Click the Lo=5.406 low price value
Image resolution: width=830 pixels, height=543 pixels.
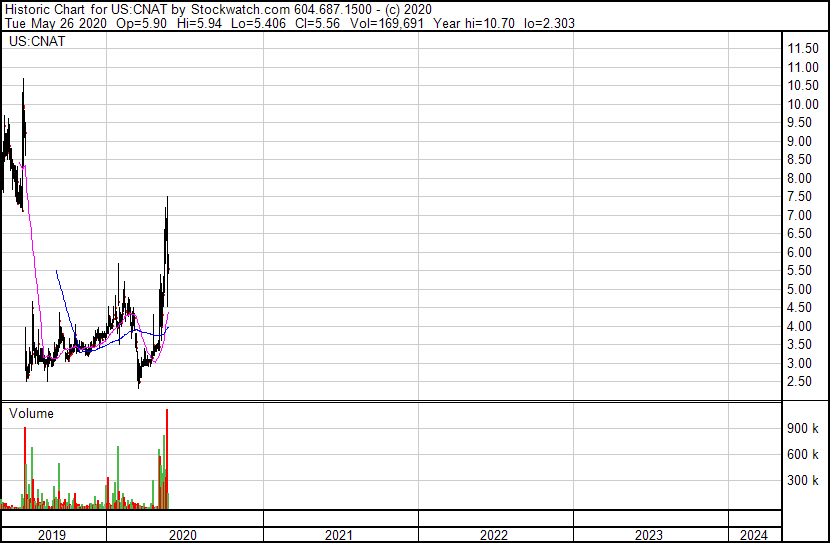coord(259,23)
